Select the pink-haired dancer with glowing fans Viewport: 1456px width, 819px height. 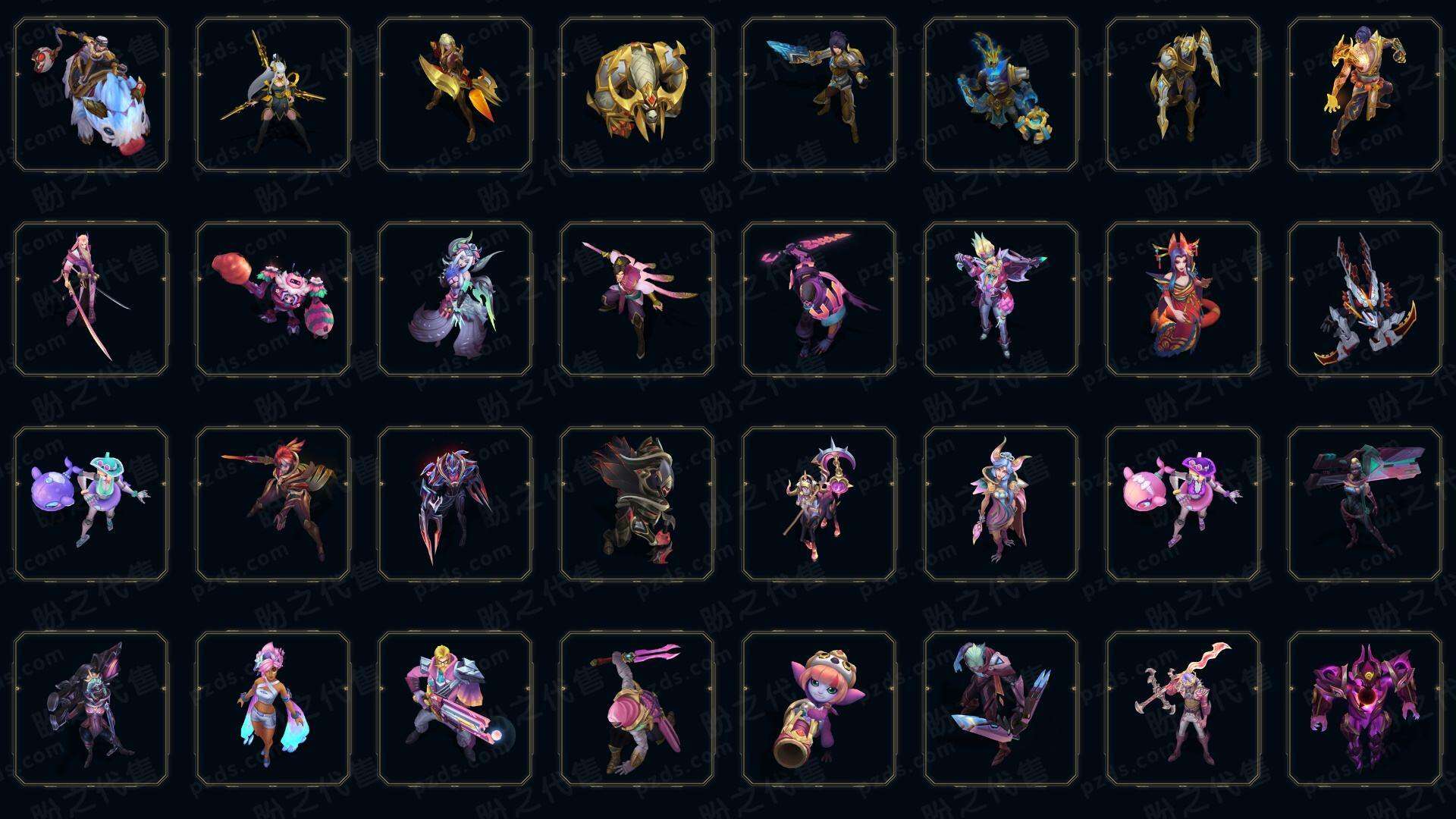[273, 708]
